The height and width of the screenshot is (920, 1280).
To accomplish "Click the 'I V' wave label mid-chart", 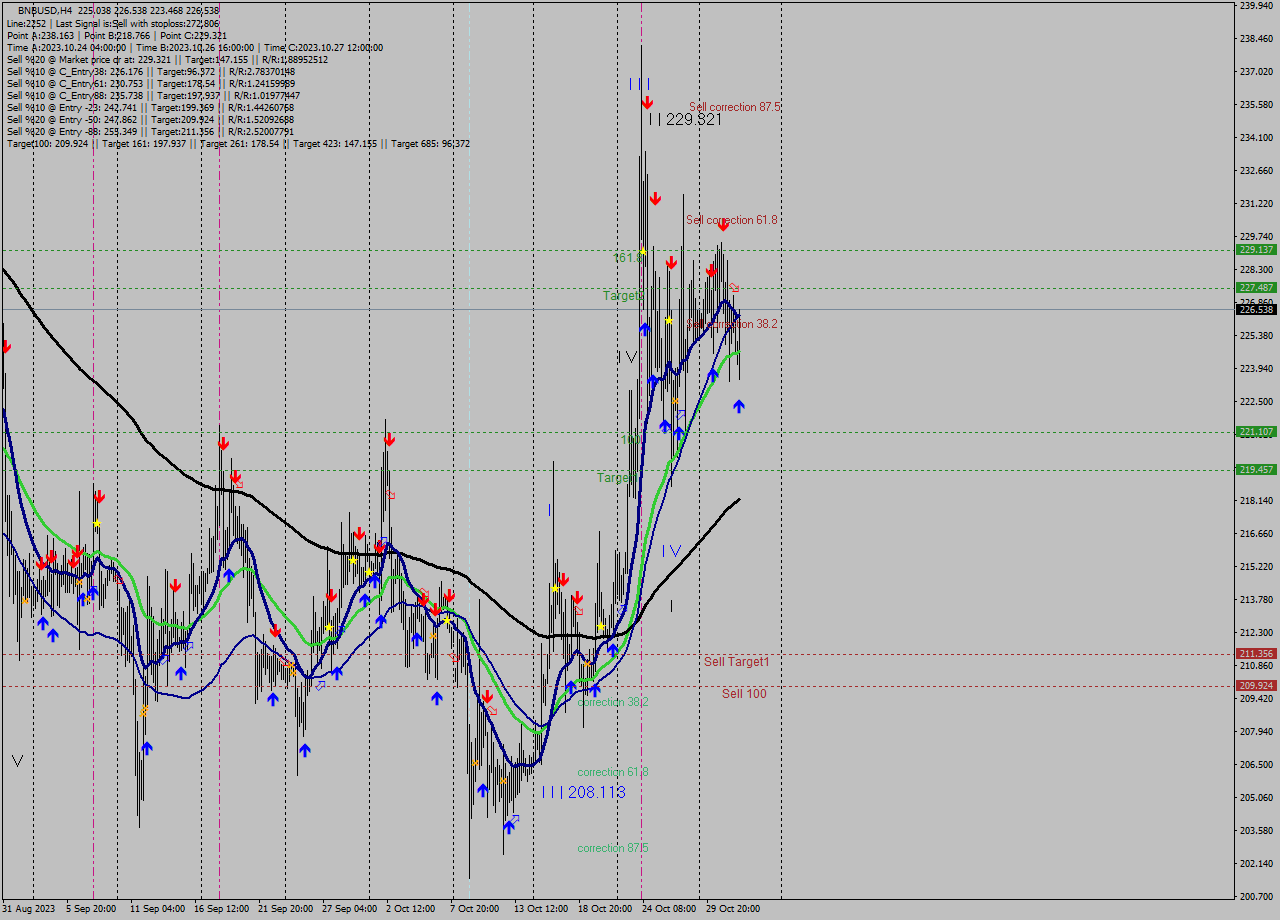I will [x=670, y=550].
